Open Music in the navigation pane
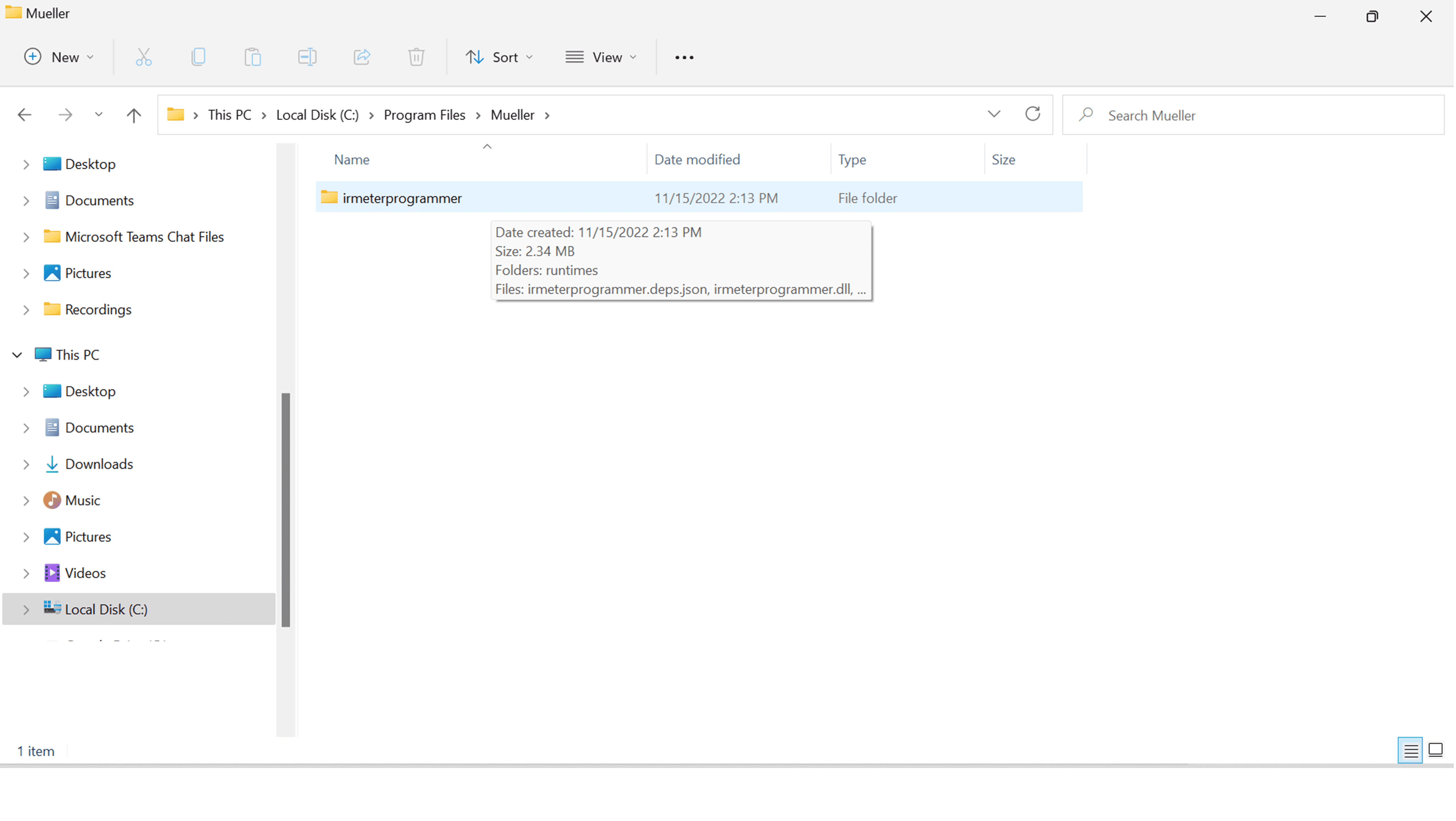 pos(82,501)
